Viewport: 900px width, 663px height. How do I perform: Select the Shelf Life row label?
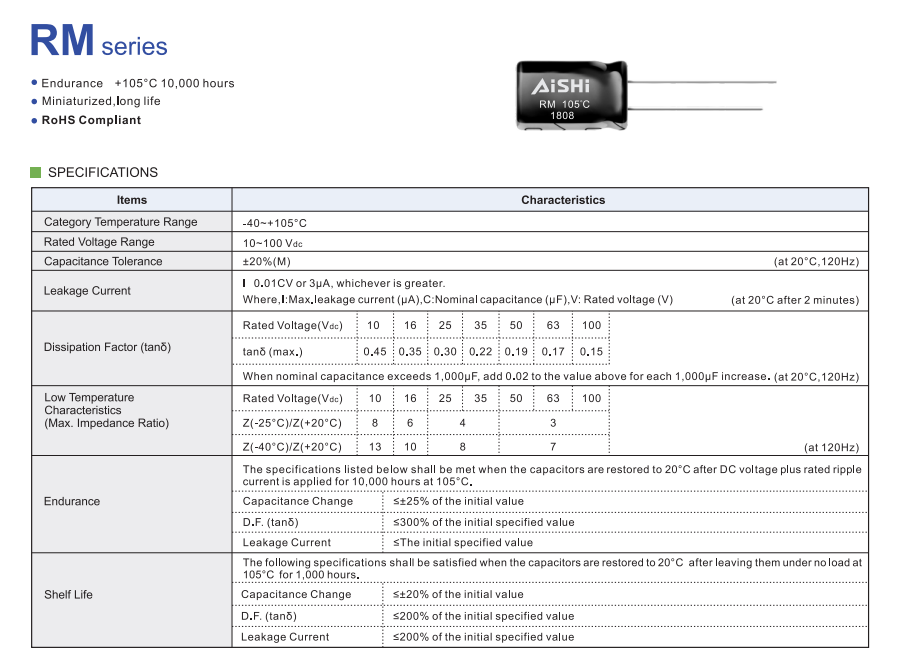pos(68,594)
